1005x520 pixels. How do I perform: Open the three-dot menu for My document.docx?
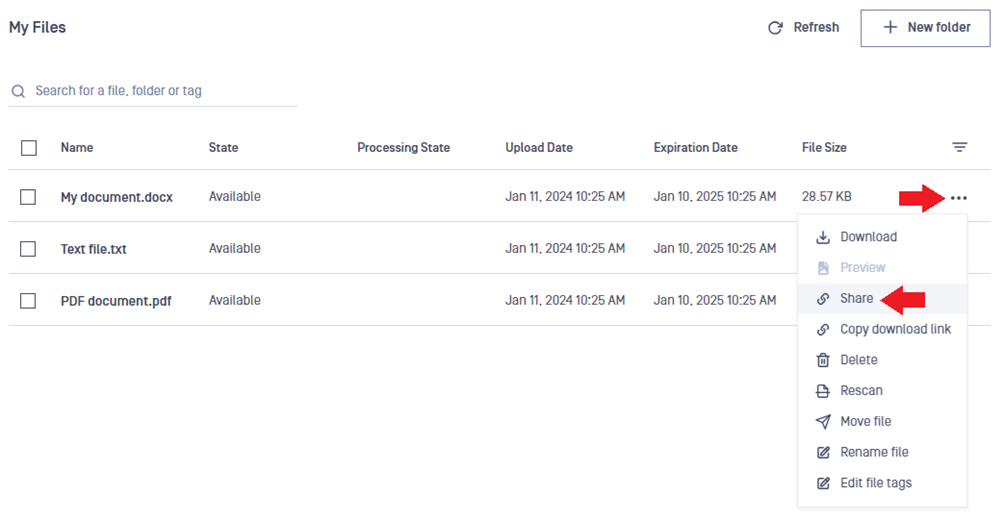959,198
